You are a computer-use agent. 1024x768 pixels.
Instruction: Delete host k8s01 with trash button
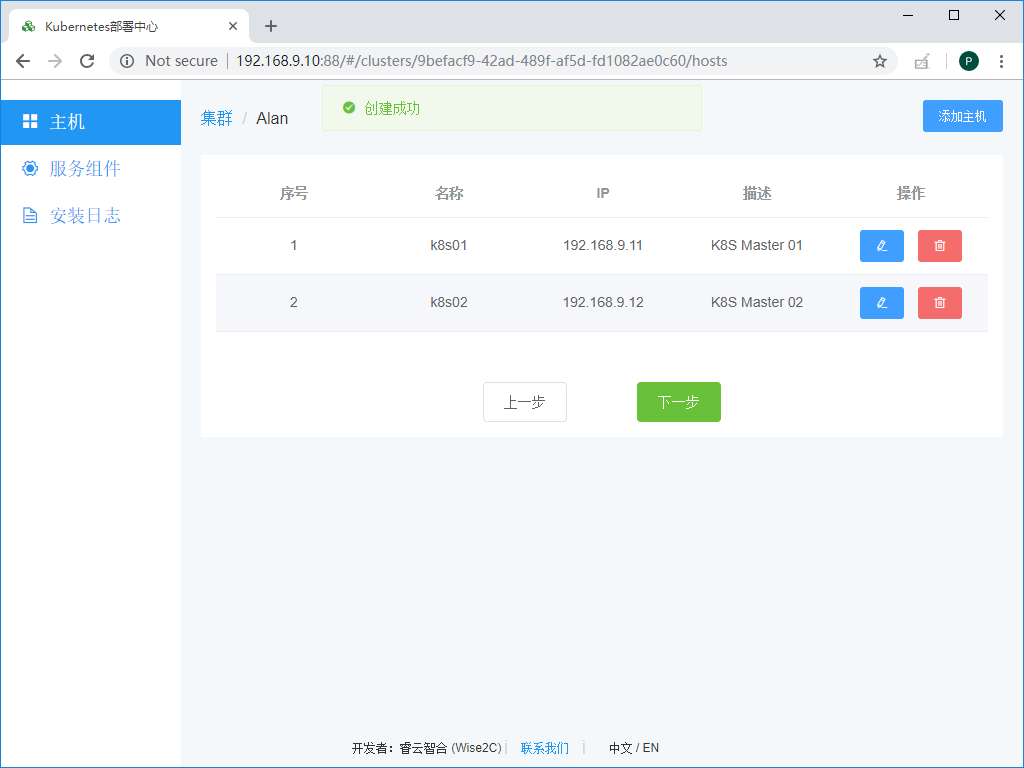coord(940,246)
